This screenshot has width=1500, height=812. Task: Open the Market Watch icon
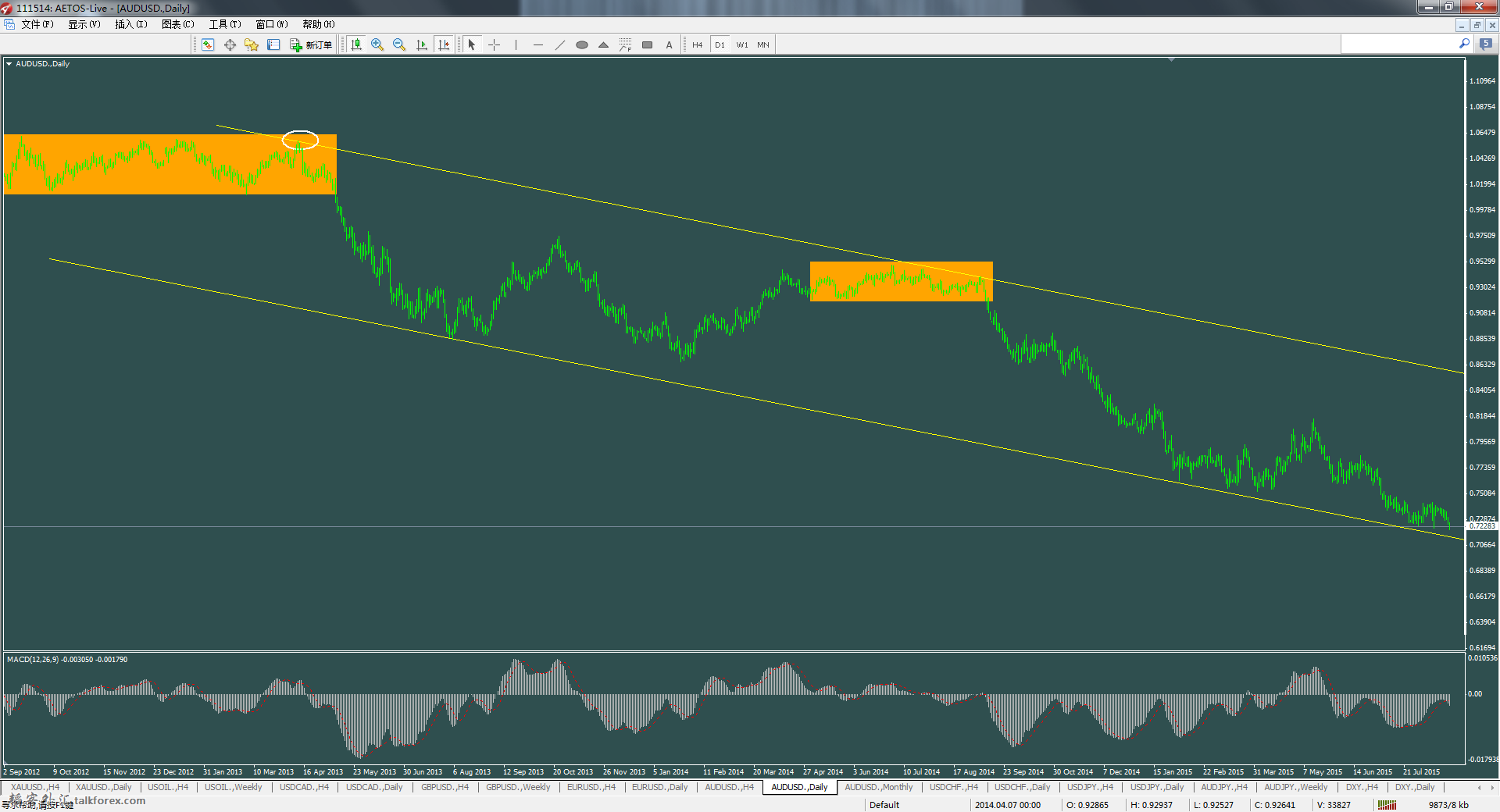(x=208, y=45)
